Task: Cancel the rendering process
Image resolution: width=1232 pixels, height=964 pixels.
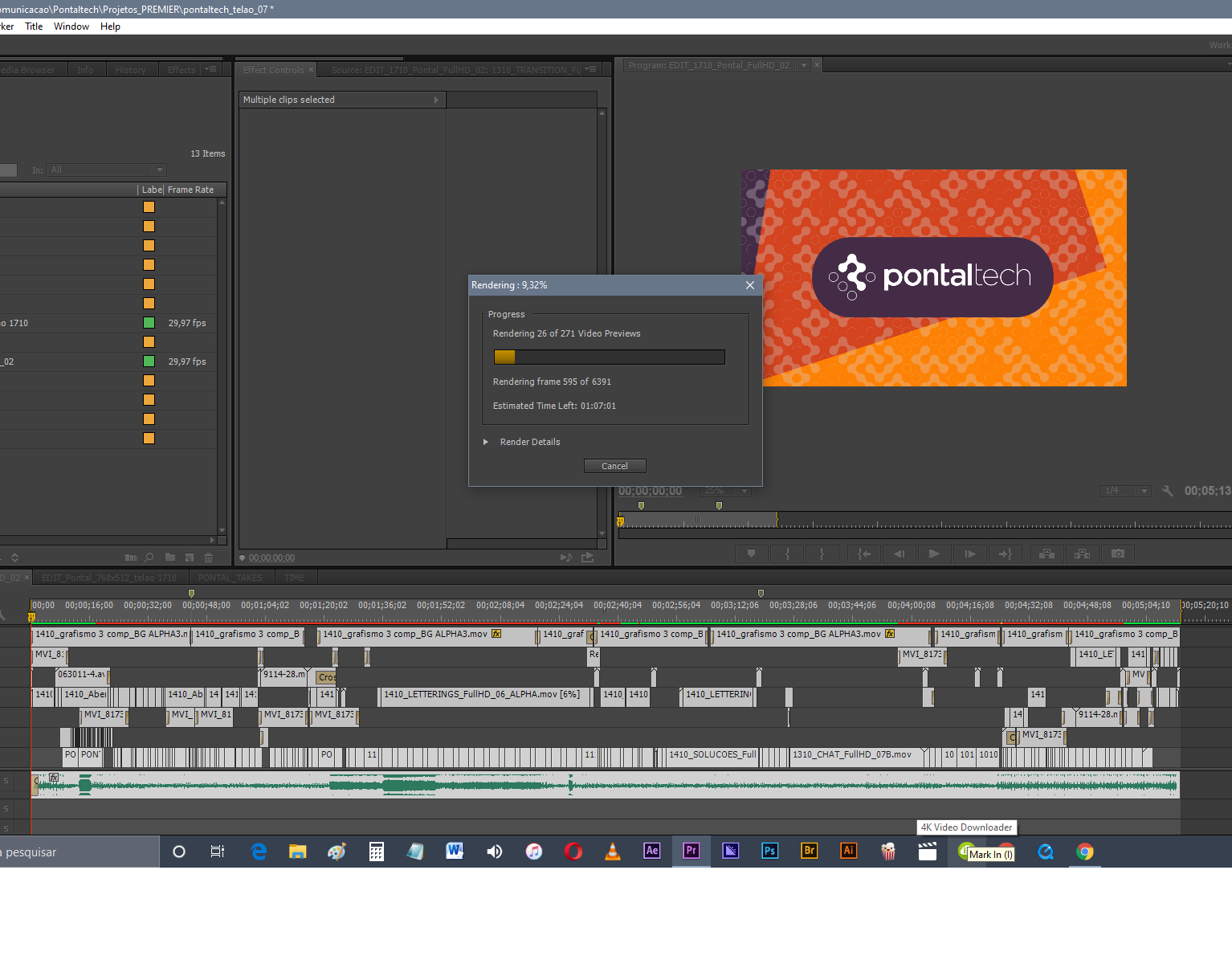Action: [x=615, y=466]
